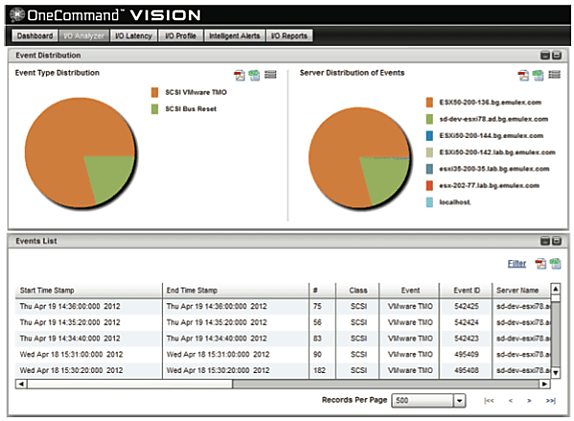This screenshot has height=421, width=574.
Task: Select the row with Event ID 542423
Action: click(283, 338)
